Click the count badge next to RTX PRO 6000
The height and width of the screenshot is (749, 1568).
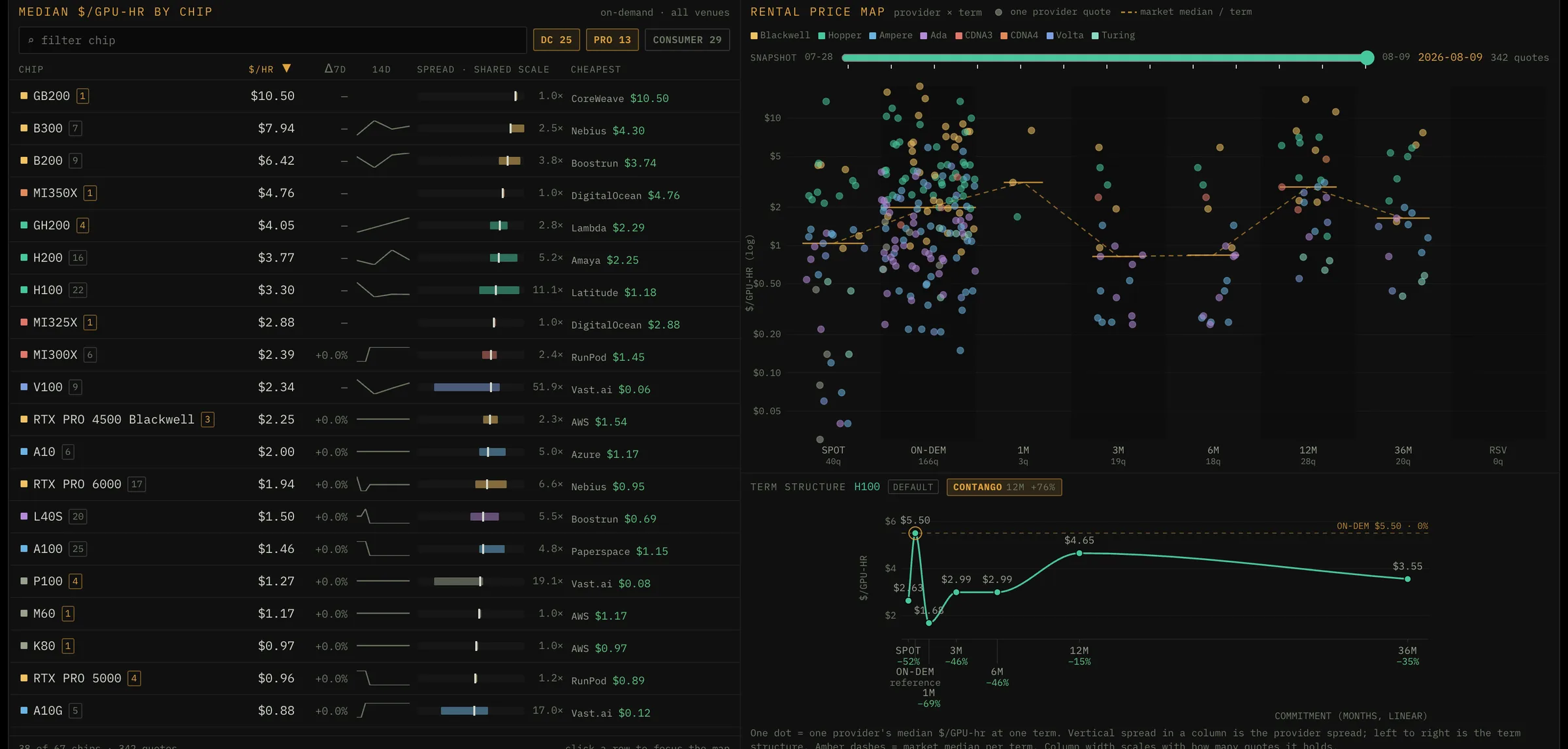pyautogui.click(x=137, y=484)
